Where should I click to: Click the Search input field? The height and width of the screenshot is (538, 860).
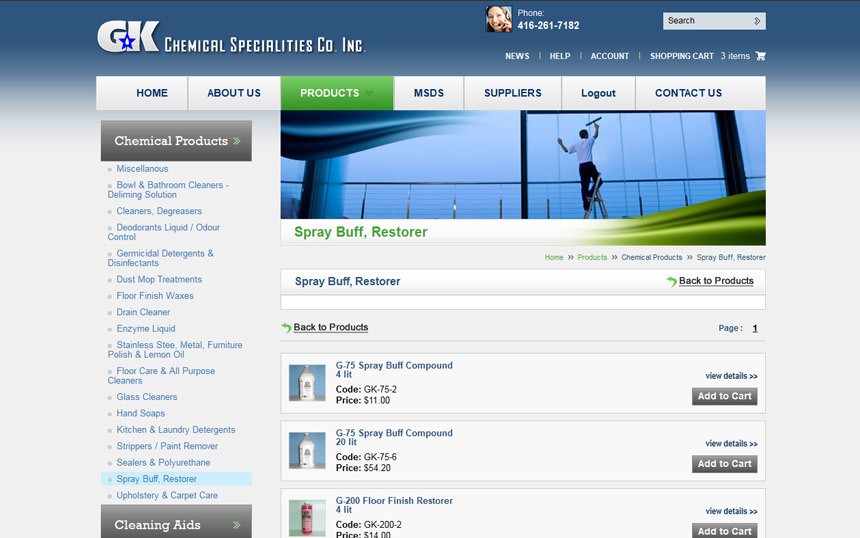pos(707,21)
